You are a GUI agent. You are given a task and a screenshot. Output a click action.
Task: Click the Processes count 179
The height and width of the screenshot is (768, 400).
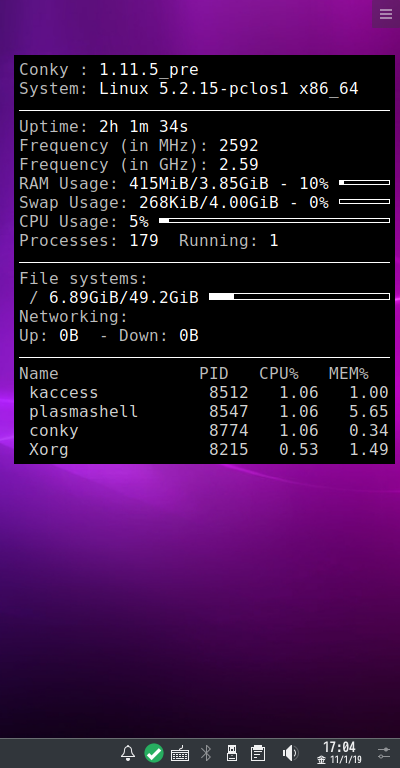(x=144, y=240)
